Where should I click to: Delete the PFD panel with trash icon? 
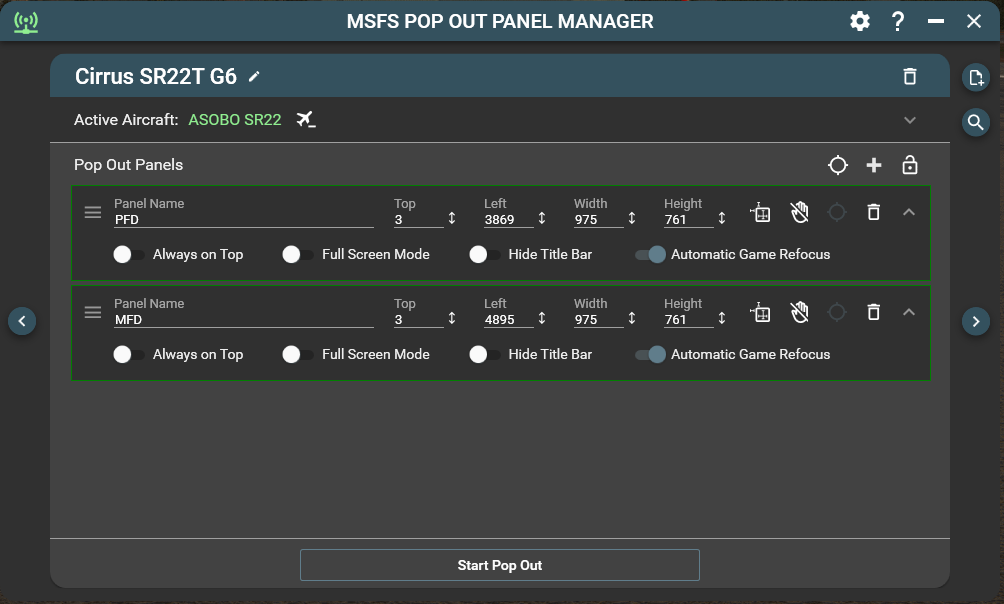(x=873, y=212)
